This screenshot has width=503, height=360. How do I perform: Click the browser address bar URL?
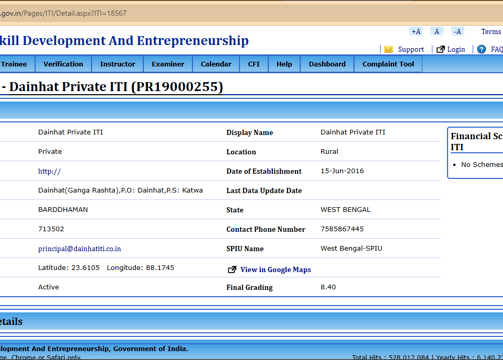63,13
